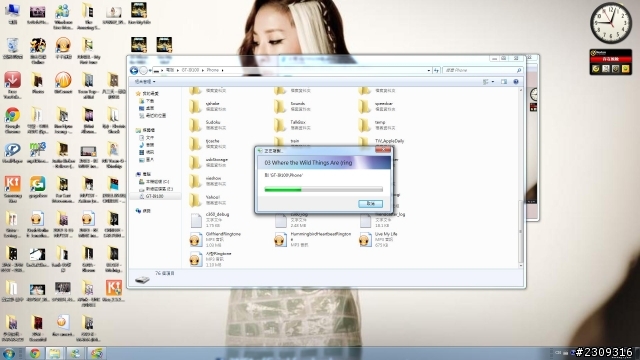Screen dimensions: 640x360
Task: Click the BitComet desktop shortcut
Action: point(63,84)
